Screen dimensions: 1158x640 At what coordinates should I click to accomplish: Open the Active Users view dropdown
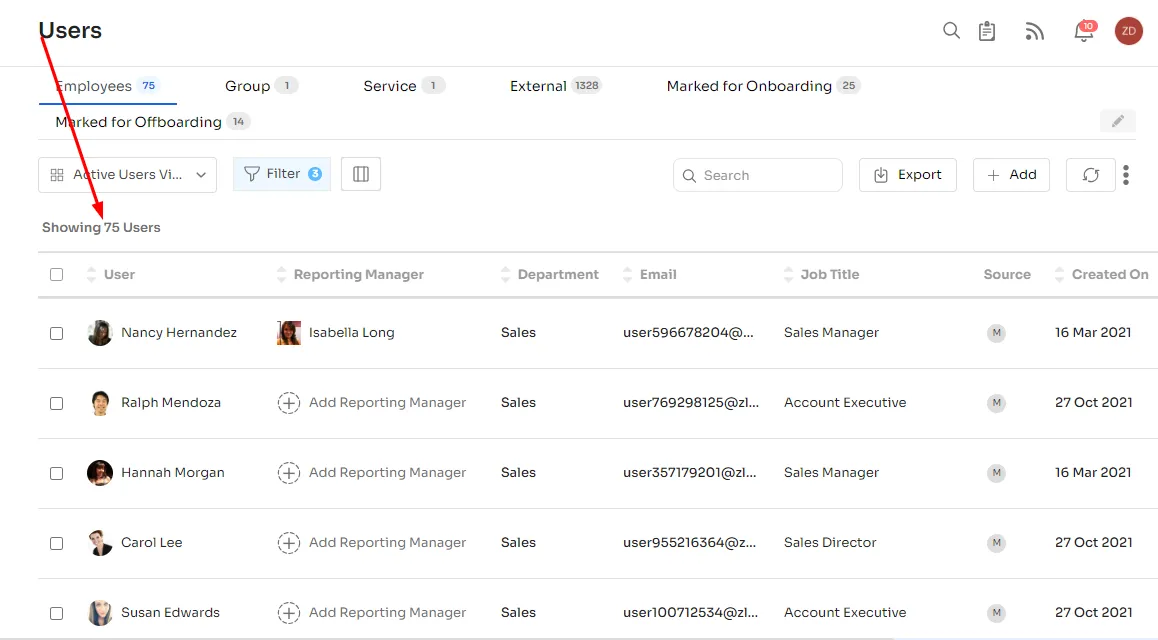pyautogui.click(x=128, y=175)
